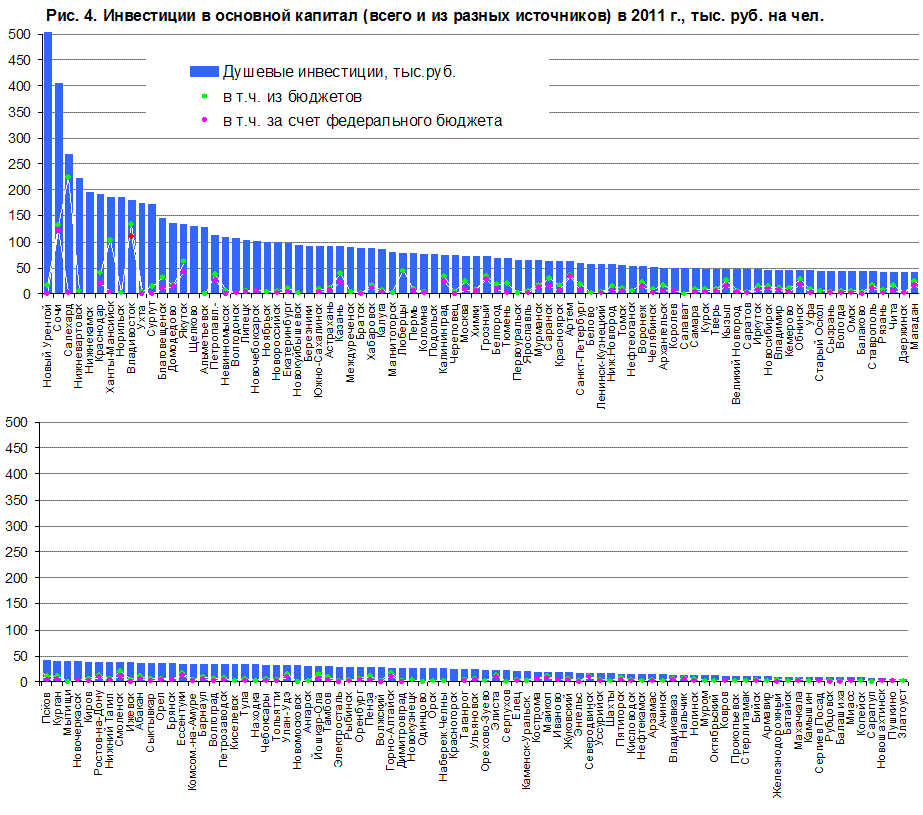The width and height of the screenshot is (923, 815).
Task: Click the red data marker on the Владивосток bar
Action: click(x=131, y=236)
